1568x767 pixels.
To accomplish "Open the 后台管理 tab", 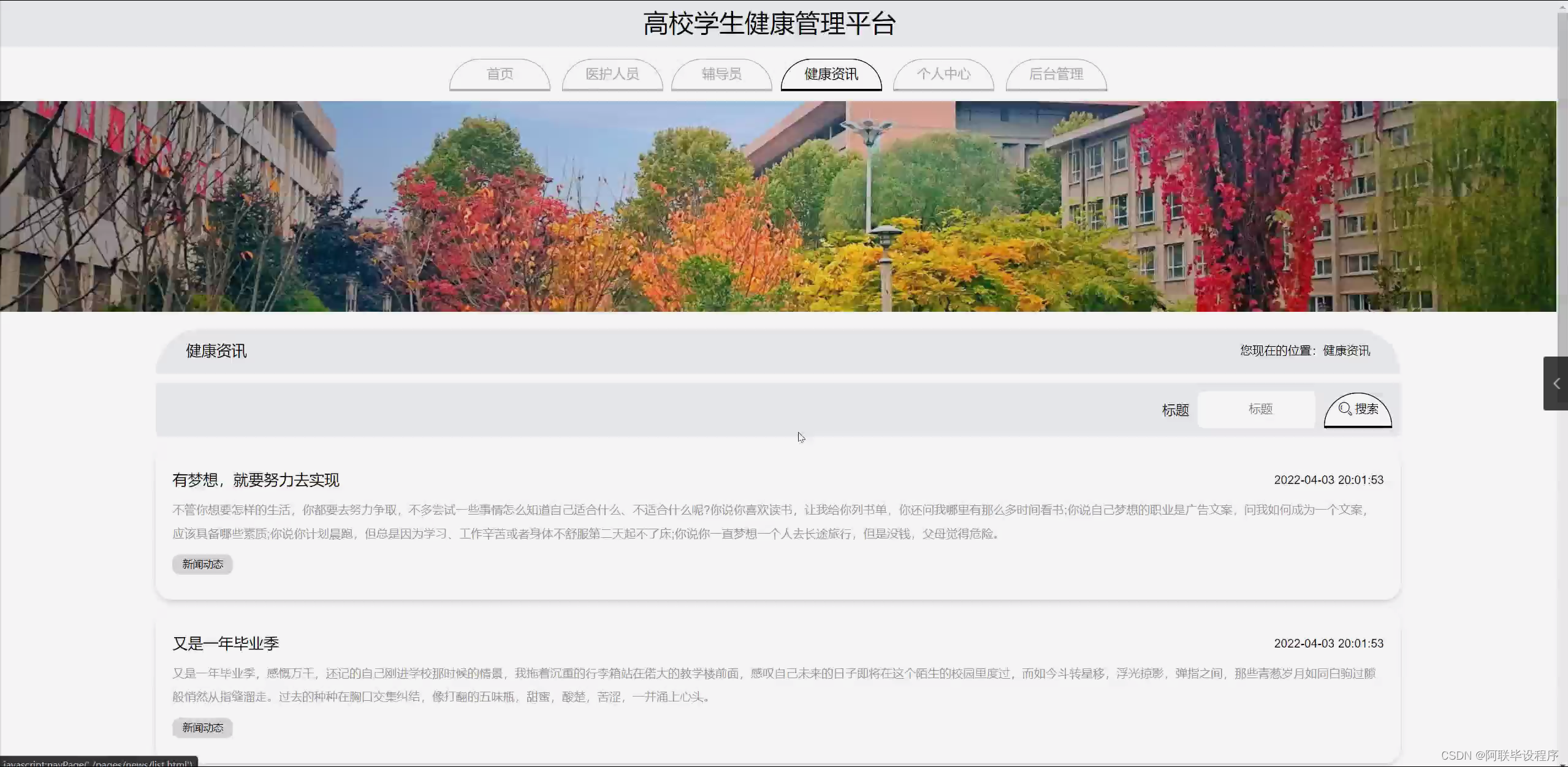I will pos(1056,74).
